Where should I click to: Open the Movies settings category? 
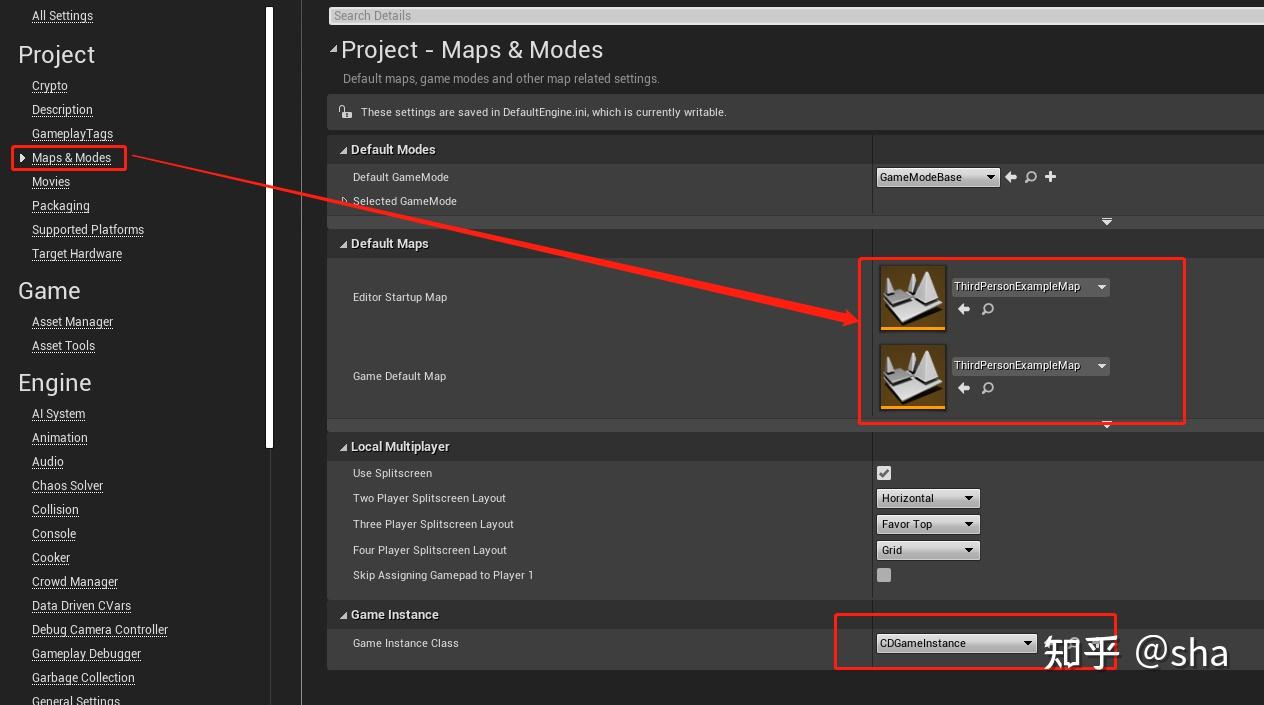coord(50,181)
